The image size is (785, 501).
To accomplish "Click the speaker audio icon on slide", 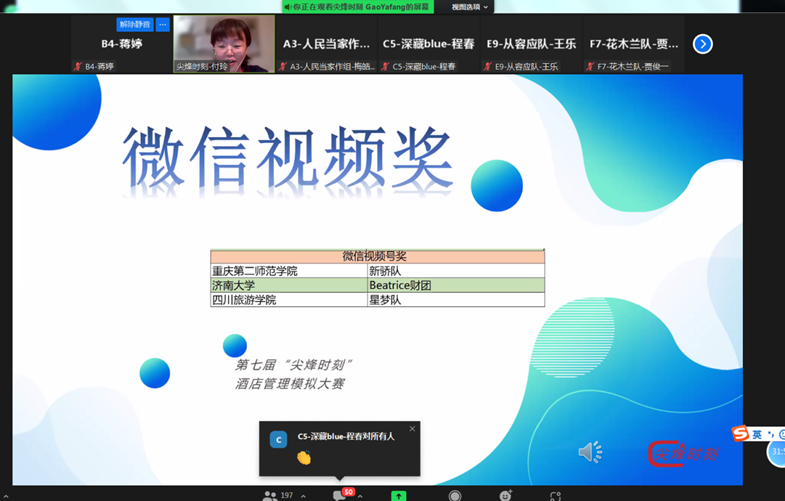I will 590,452.
